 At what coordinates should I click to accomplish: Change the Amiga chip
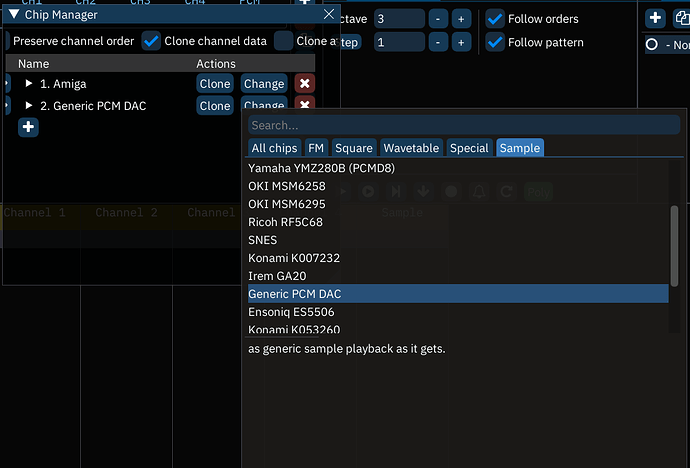[264, 84]
